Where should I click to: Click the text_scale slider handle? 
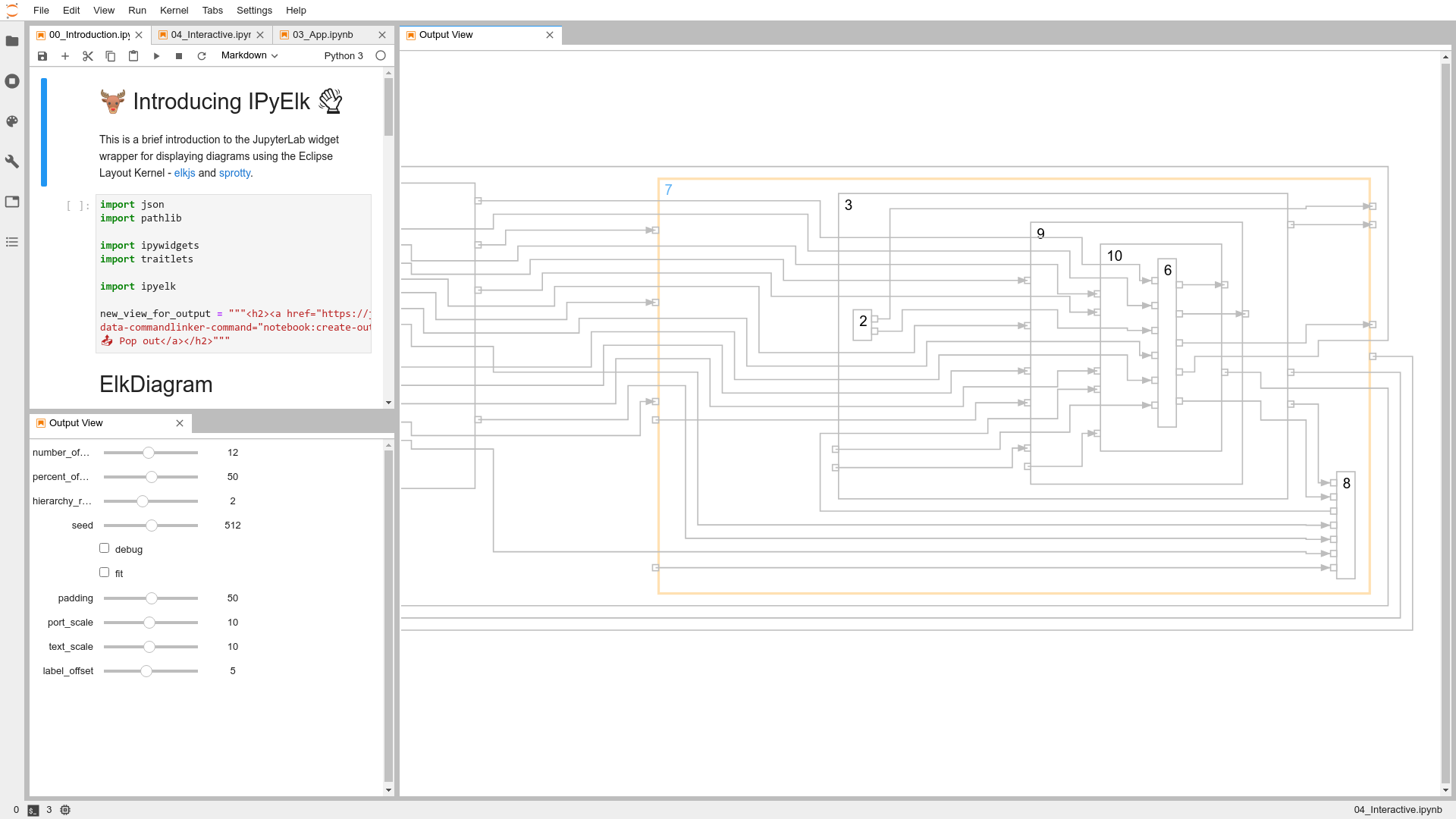click(x=149, y=647)
